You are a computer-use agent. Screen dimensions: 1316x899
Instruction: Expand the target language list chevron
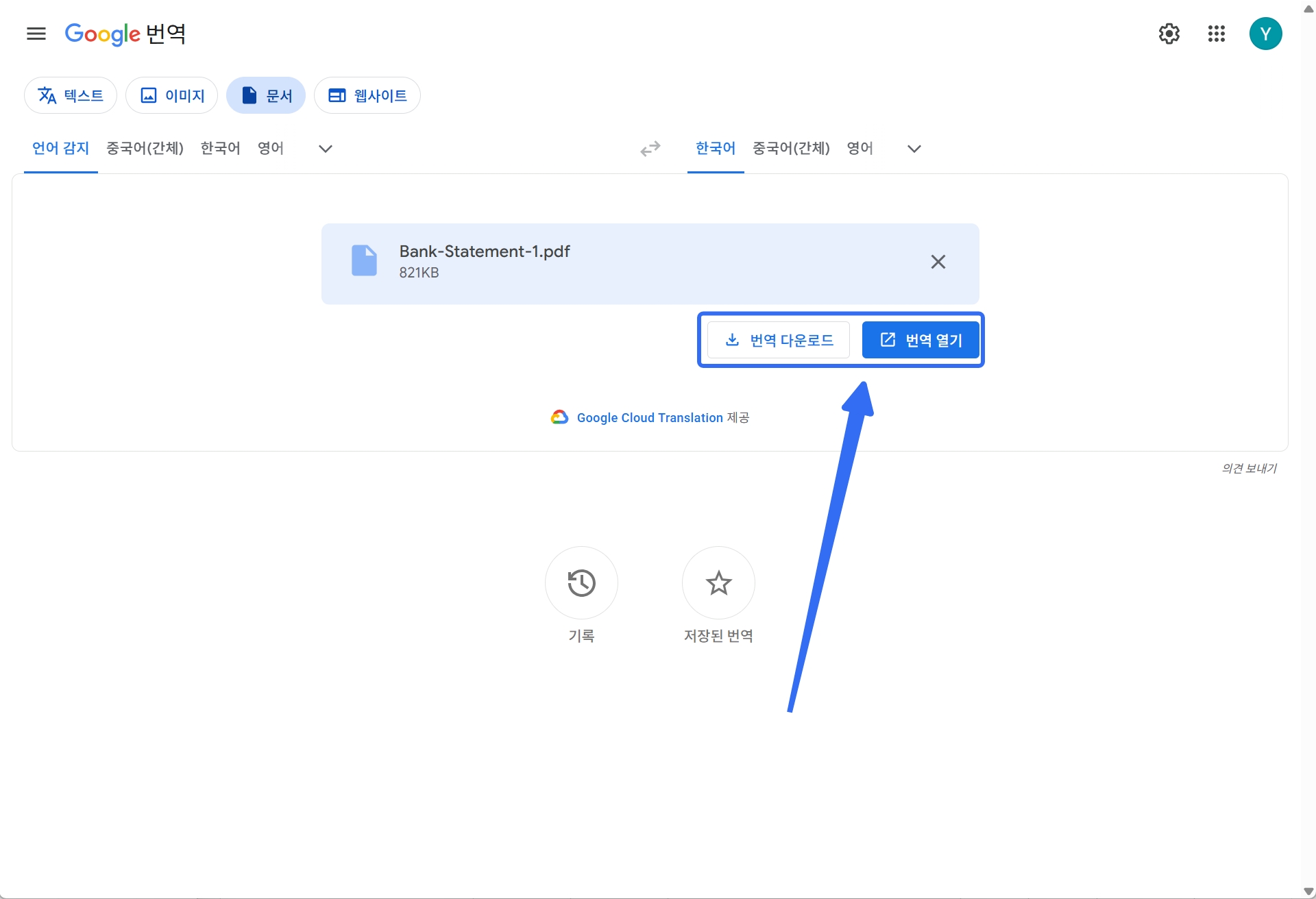(914, 149)
